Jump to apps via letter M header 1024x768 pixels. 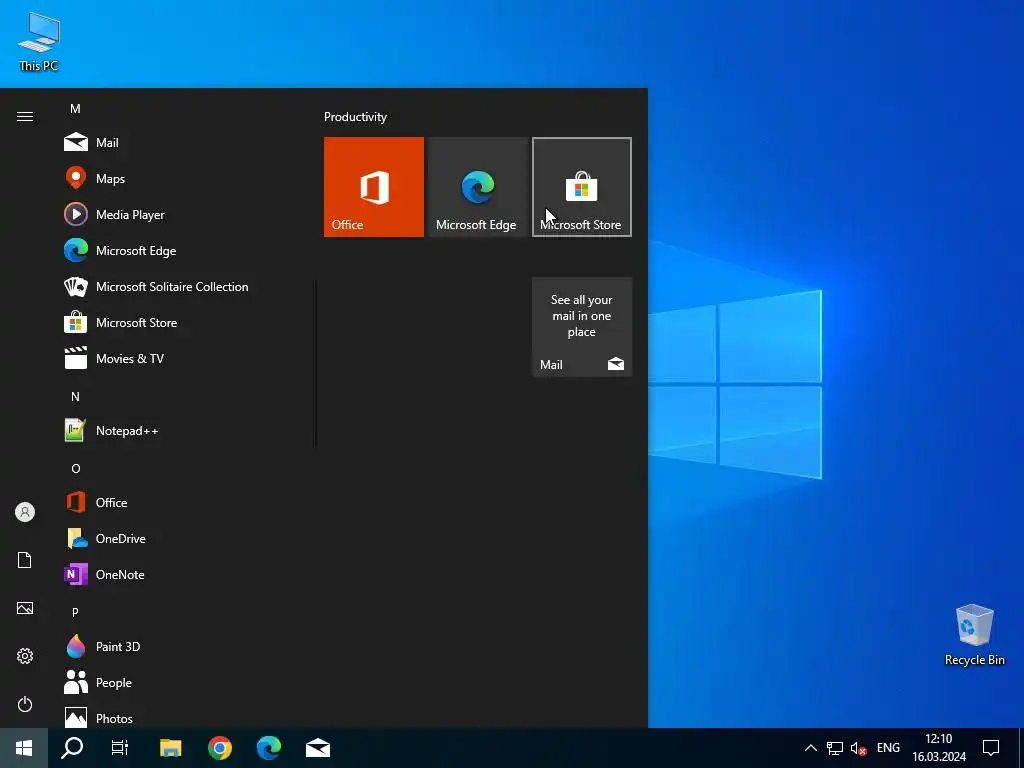[75, 108]
